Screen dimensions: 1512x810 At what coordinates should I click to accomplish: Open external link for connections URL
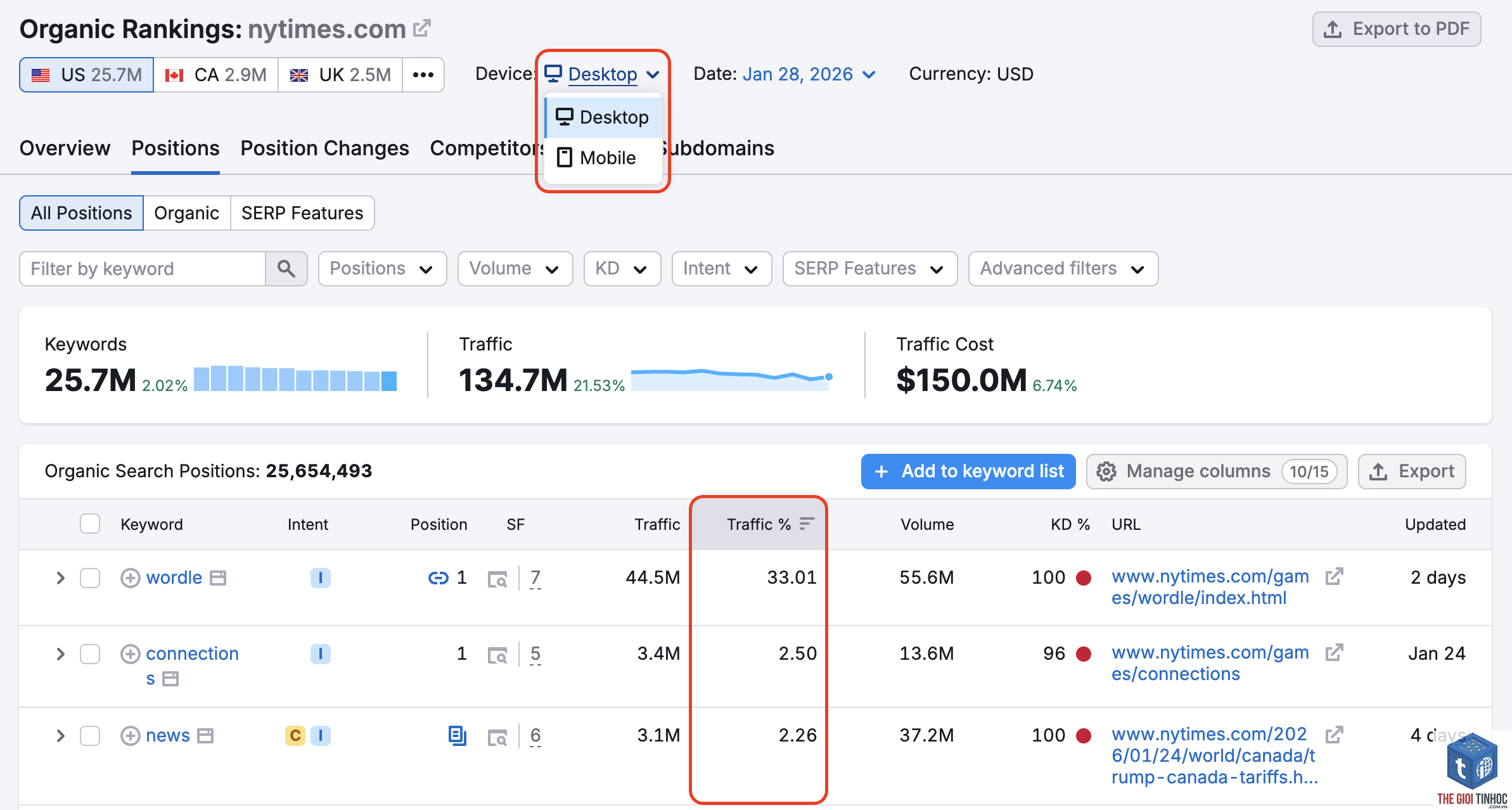1334,653
